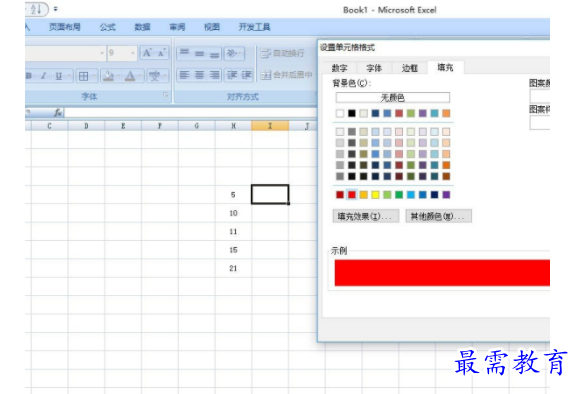
Task: Toggle Center horizontal alignment
Action: [199, 75]
